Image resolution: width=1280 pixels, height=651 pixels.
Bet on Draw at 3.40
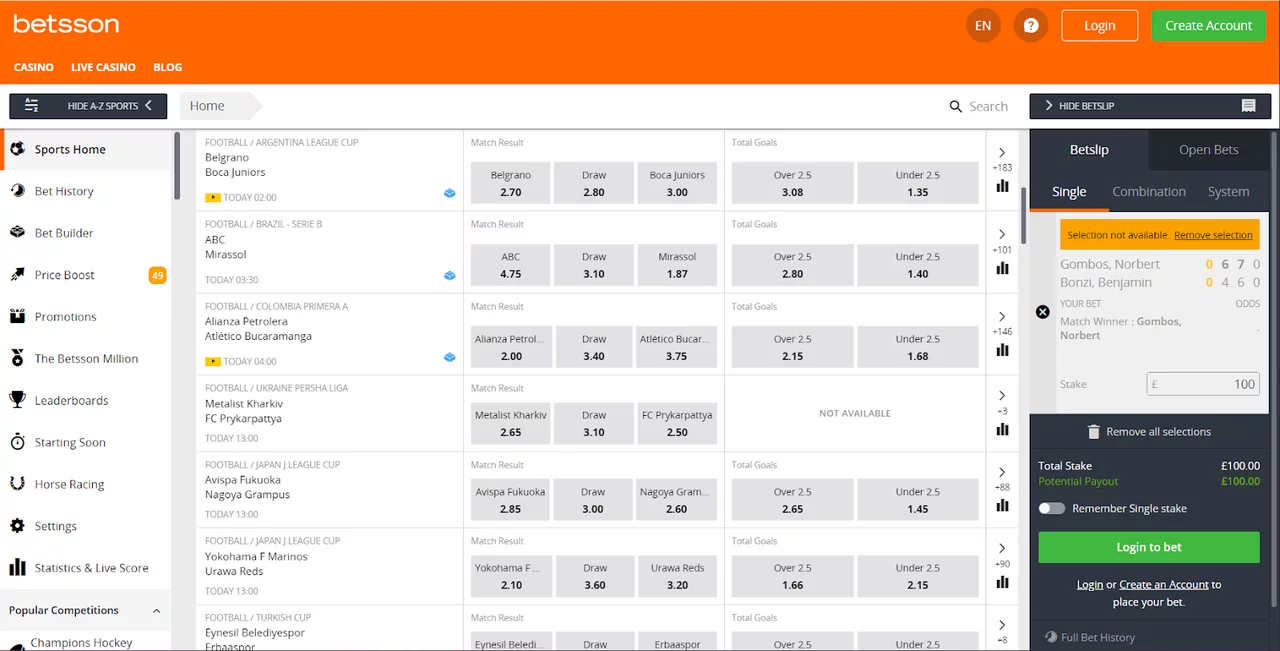(594, 347)
